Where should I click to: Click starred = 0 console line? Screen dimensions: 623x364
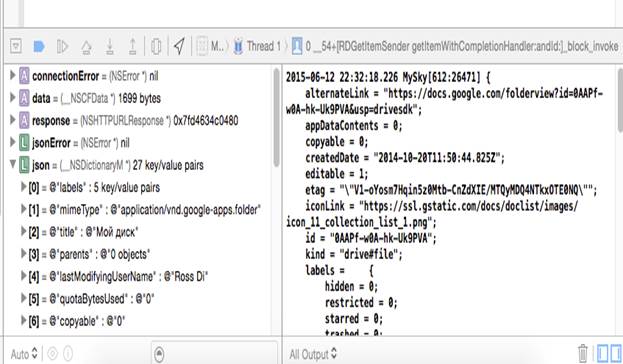[x=354, y=319]
